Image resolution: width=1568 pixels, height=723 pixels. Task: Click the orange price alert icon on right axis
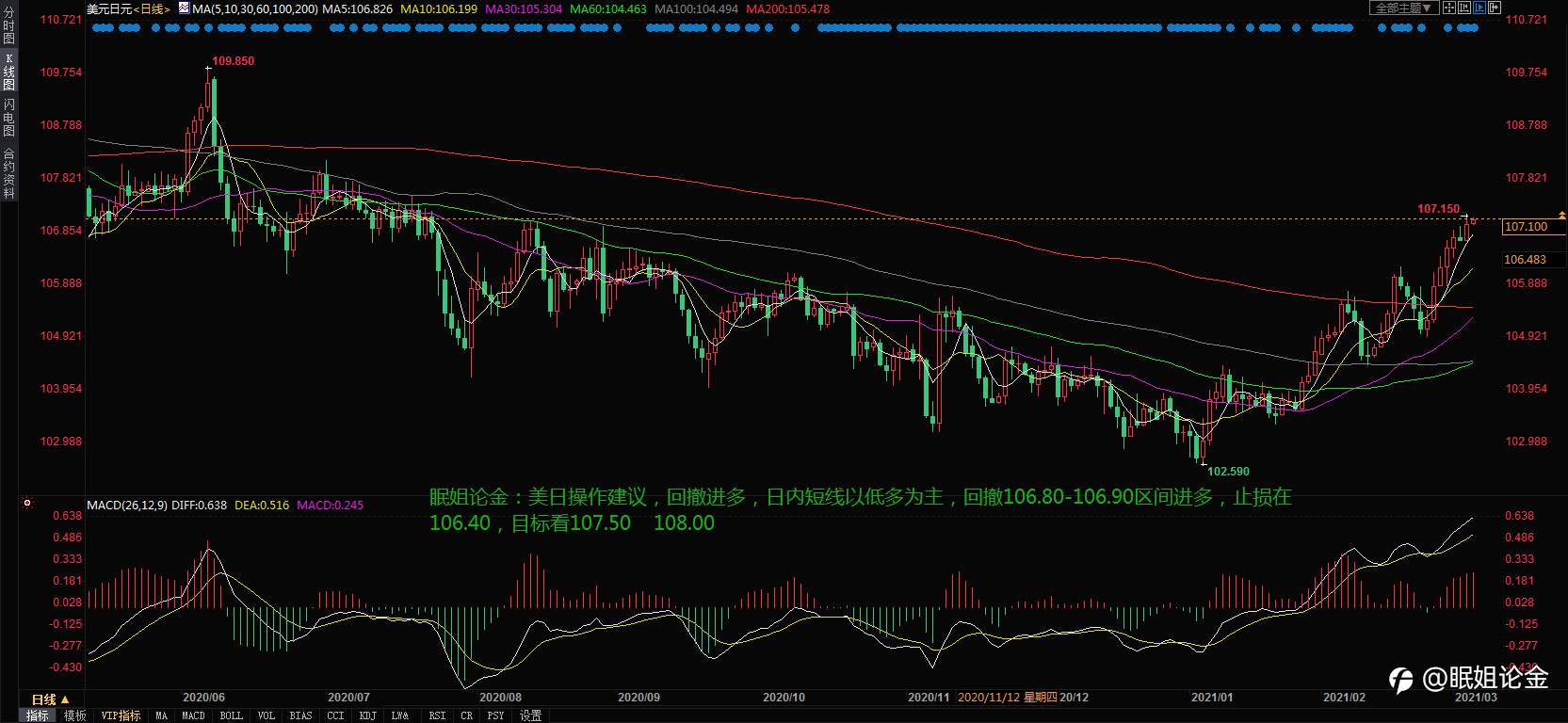[1562, 216]
